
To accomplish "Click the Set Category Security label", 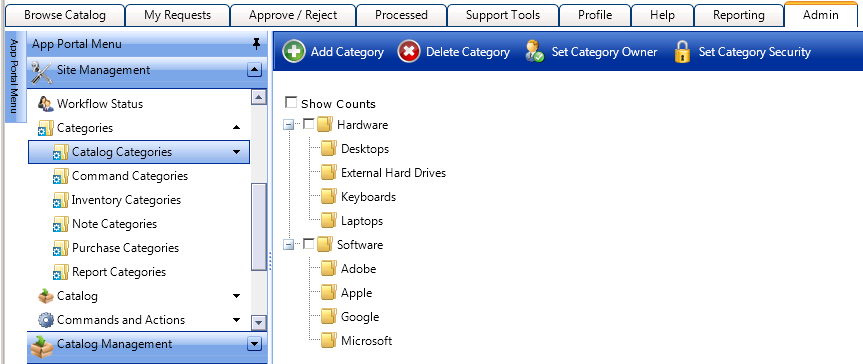I will click(x=755, y=52).
